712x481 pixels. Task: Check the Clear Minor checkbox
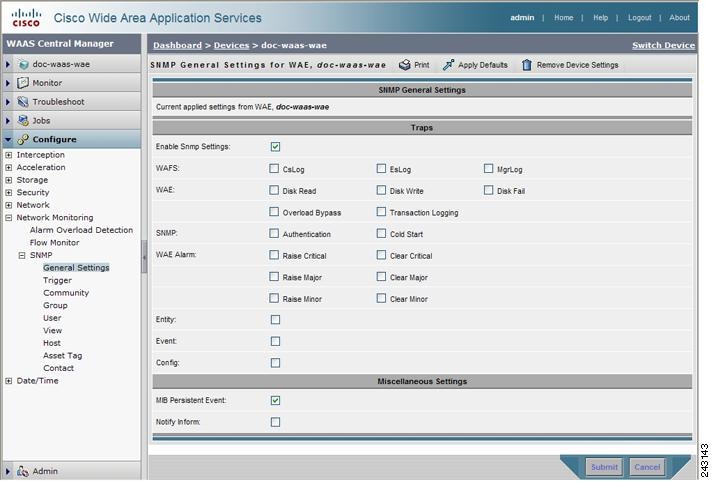coord(381,298)
